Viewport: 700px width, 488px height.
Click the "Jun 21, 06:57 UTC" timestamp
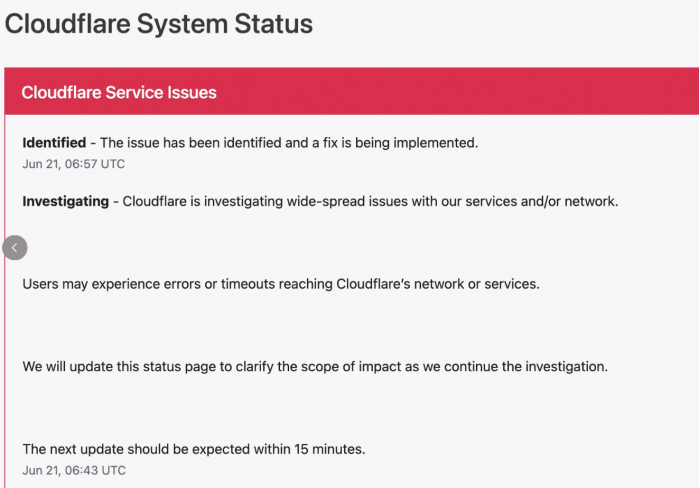point(74,164)
